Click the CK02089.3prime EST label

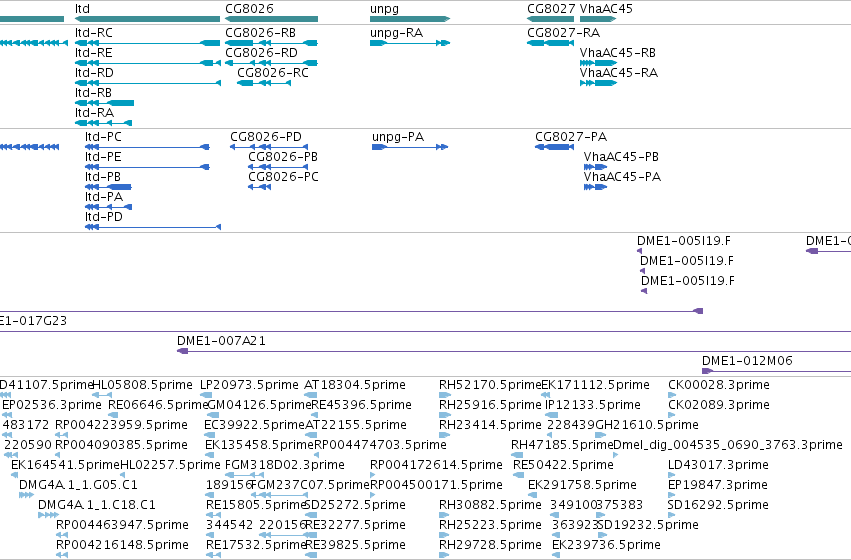719,405
